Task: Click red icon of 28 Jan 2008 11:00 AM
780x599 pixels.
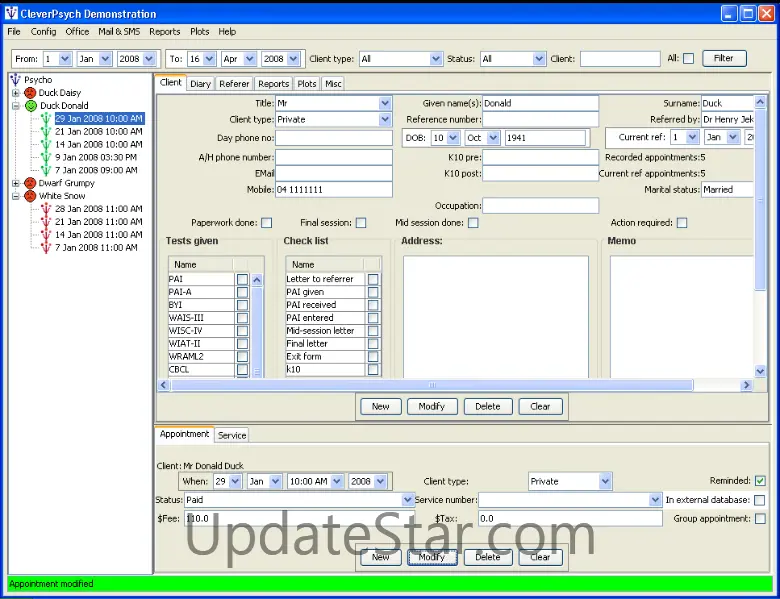Action: 46,209
